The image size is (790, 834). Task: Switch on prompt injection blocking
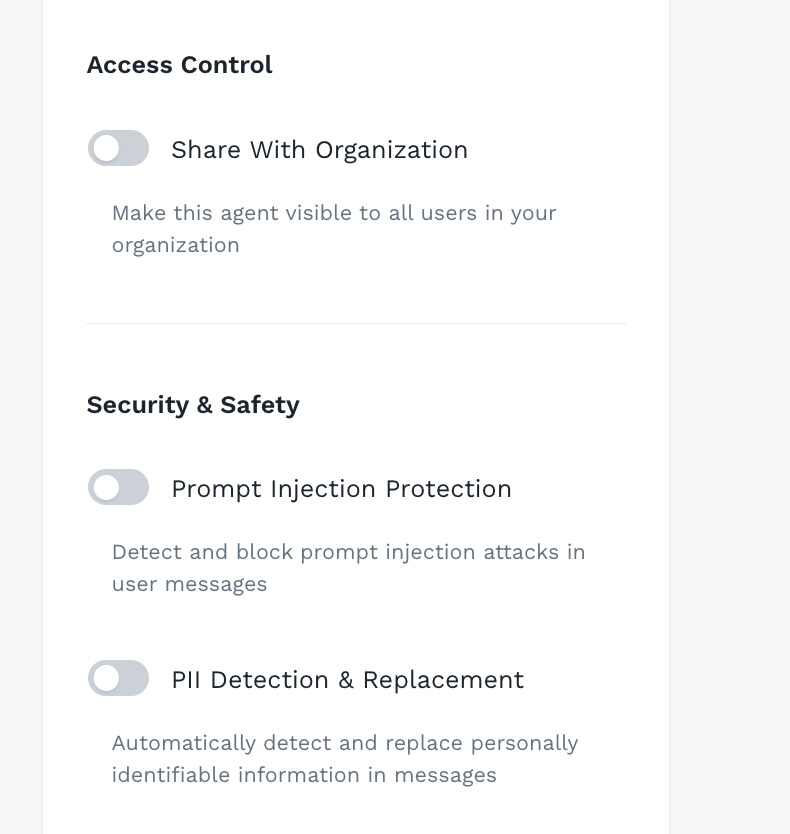coord(118,488)
